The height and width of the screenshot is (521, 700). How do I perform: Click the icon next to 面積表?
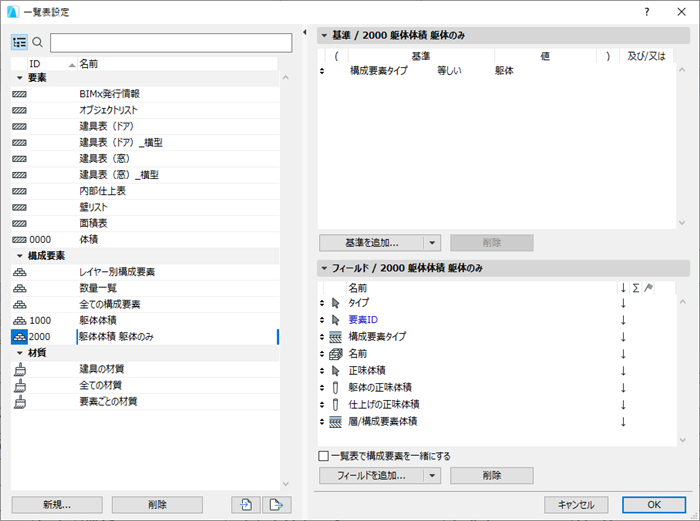19,223
